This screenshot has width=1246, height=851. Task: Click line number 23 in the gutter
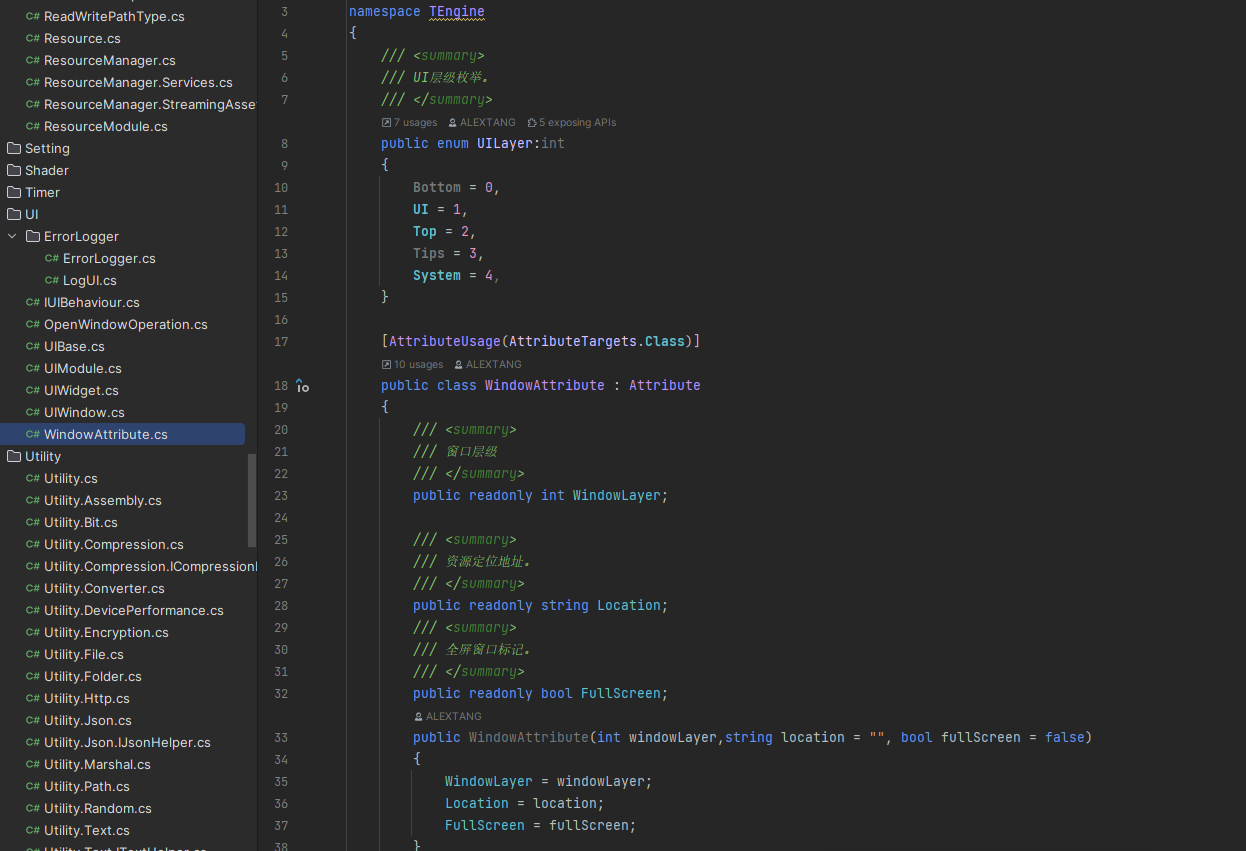[x=281, y=496]
